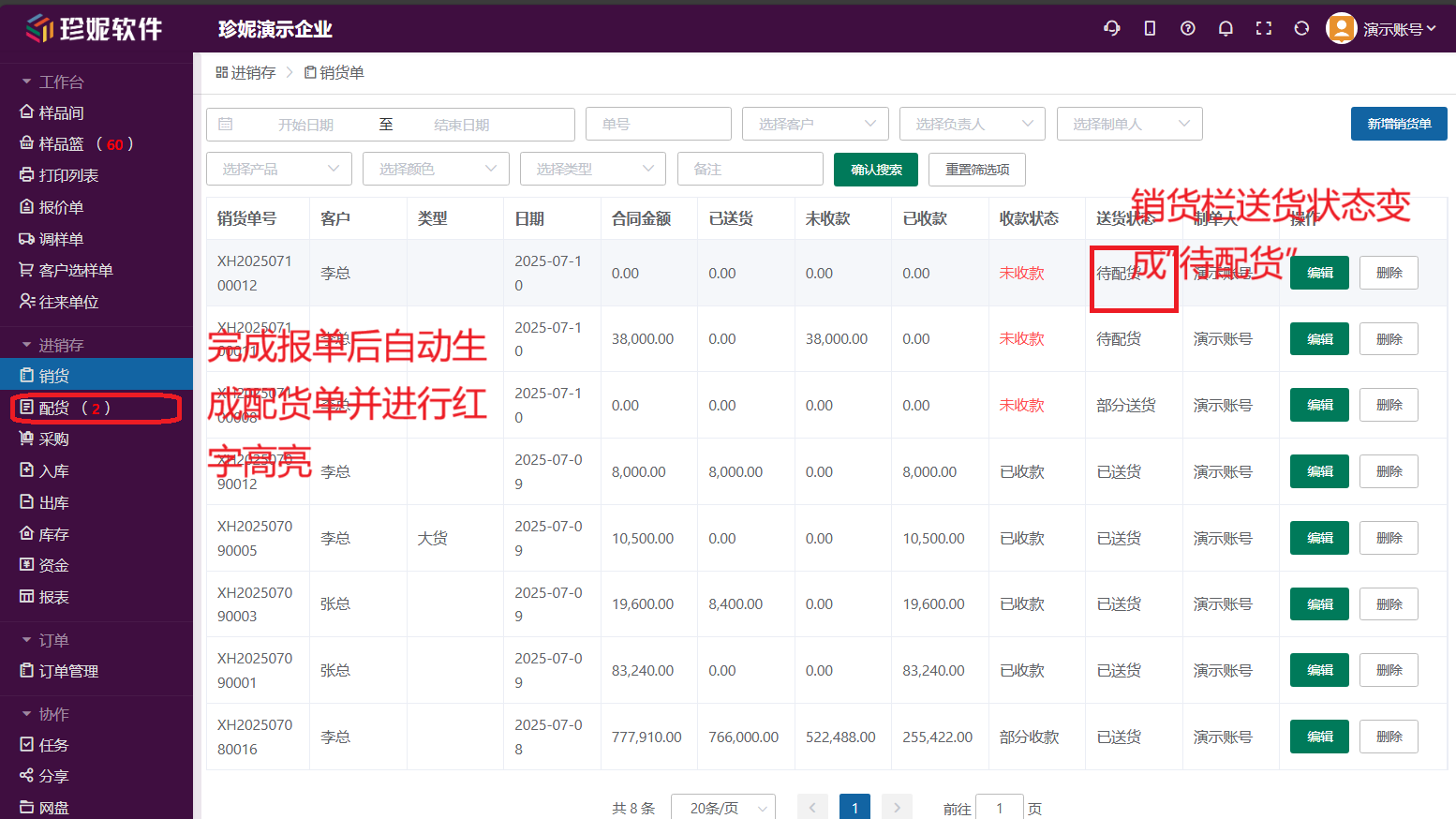This screenshot has height=819, width=1456.
Task: Open the 选择客户 dropdown
Action: coord(813,124)
